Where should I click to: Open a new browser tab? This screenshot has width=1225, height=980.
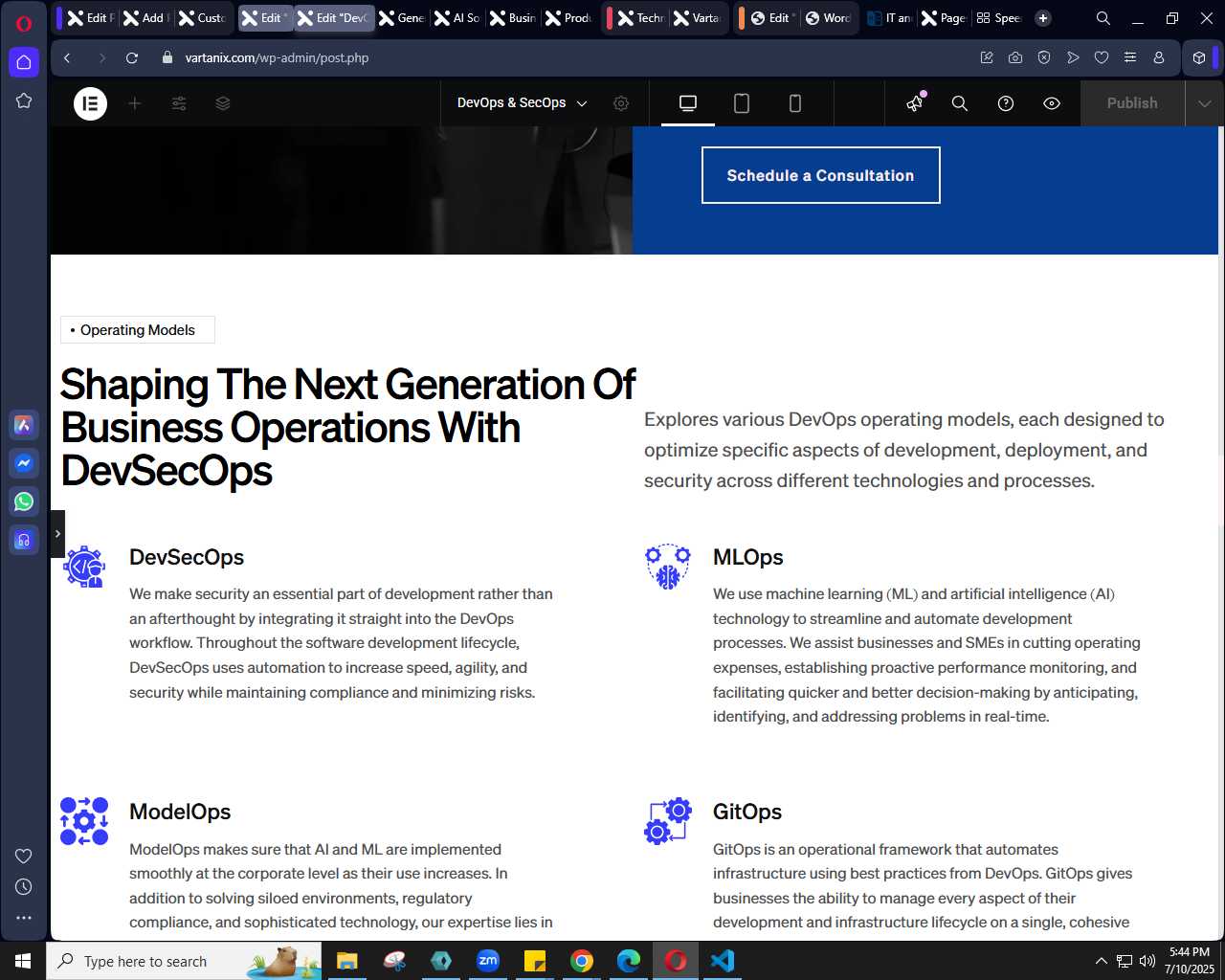[1043, 18]
